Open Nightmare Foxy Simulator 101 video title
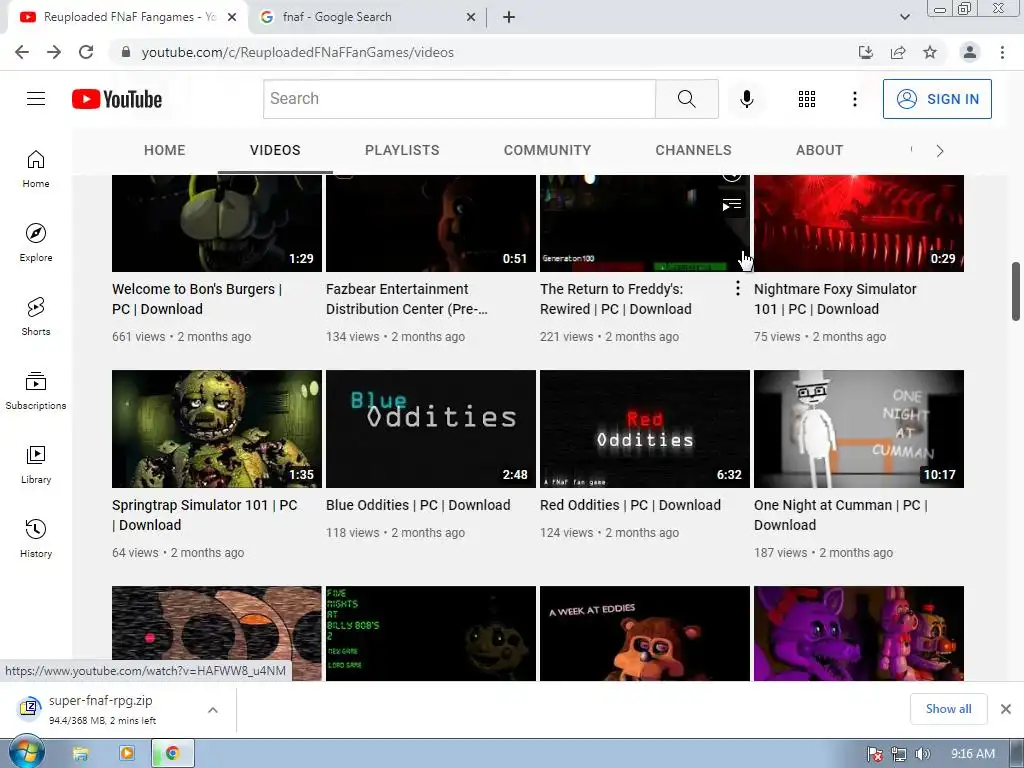 pos(835,298)
